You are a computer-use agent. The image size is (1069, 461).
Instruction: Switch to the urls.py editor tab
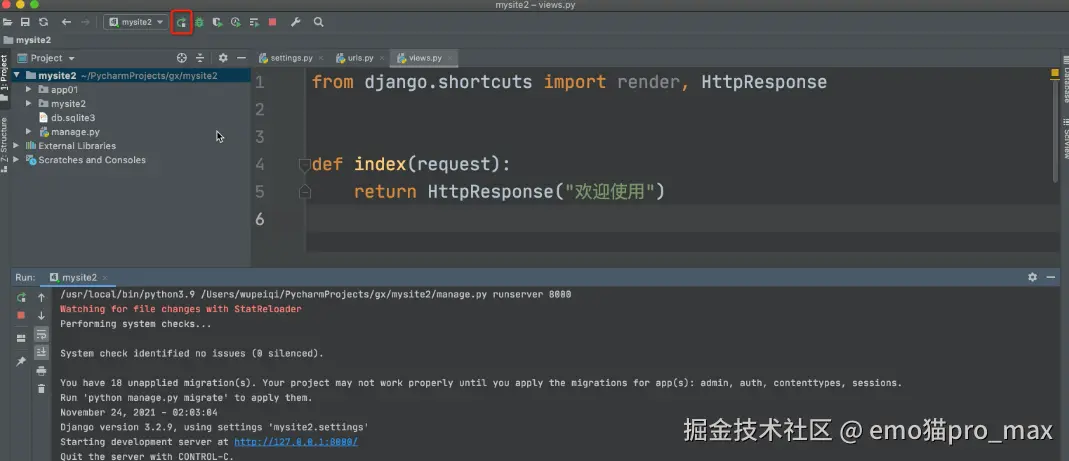click(360, 59)
